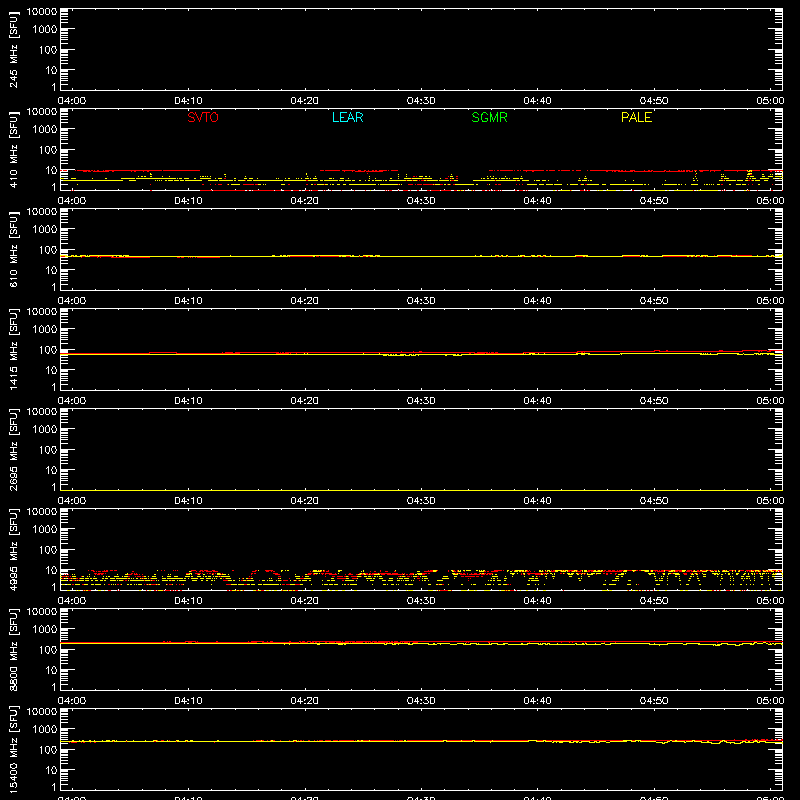Image resolution: width=800 pixels, height=800 pixels.
Task: Click the 100 tick label on 8800 MHz panel
Action: click(x=48, y=650)
